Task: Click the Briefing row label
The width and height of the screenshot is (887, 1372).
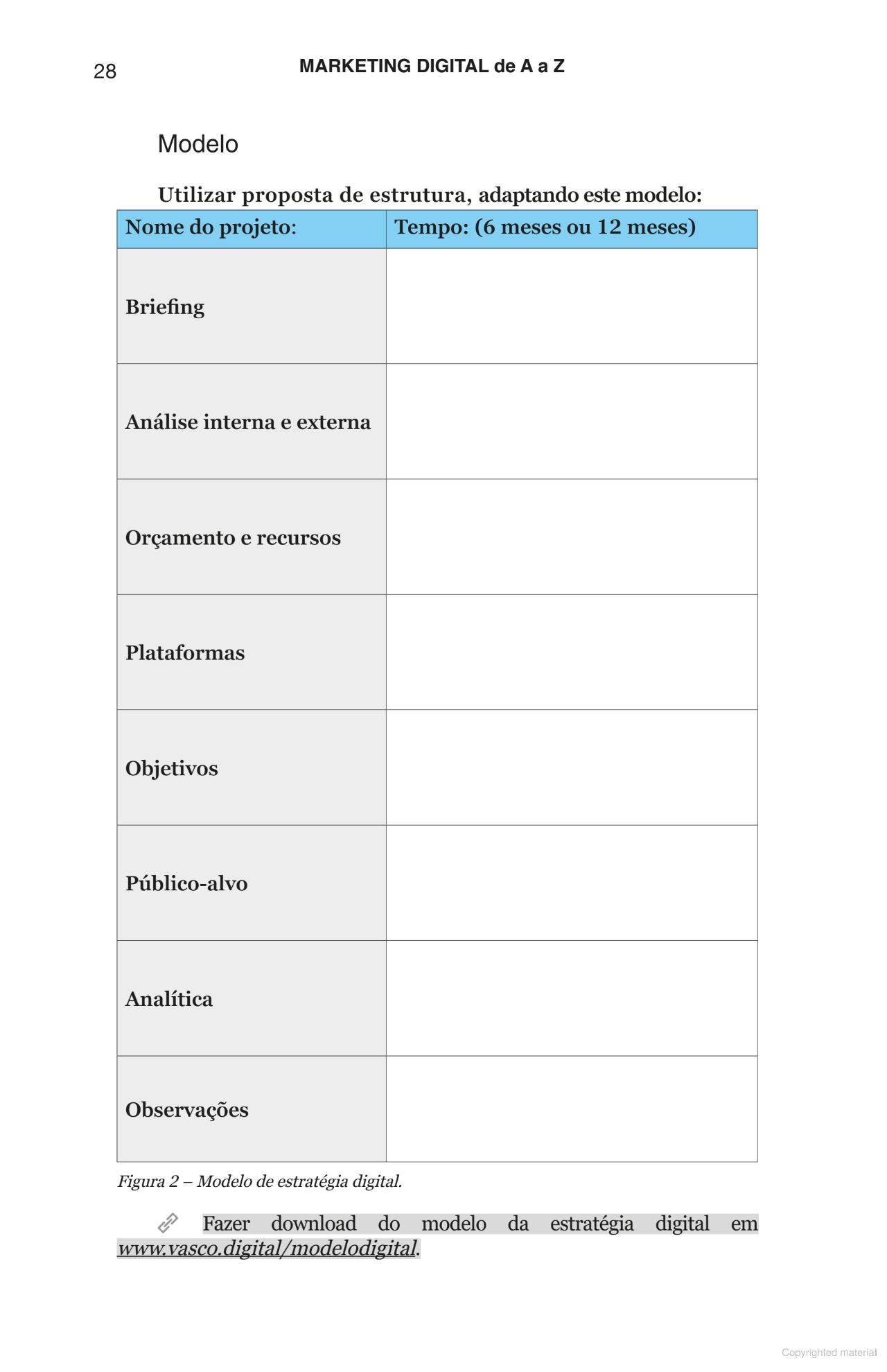Action: [x=165, y=307]
